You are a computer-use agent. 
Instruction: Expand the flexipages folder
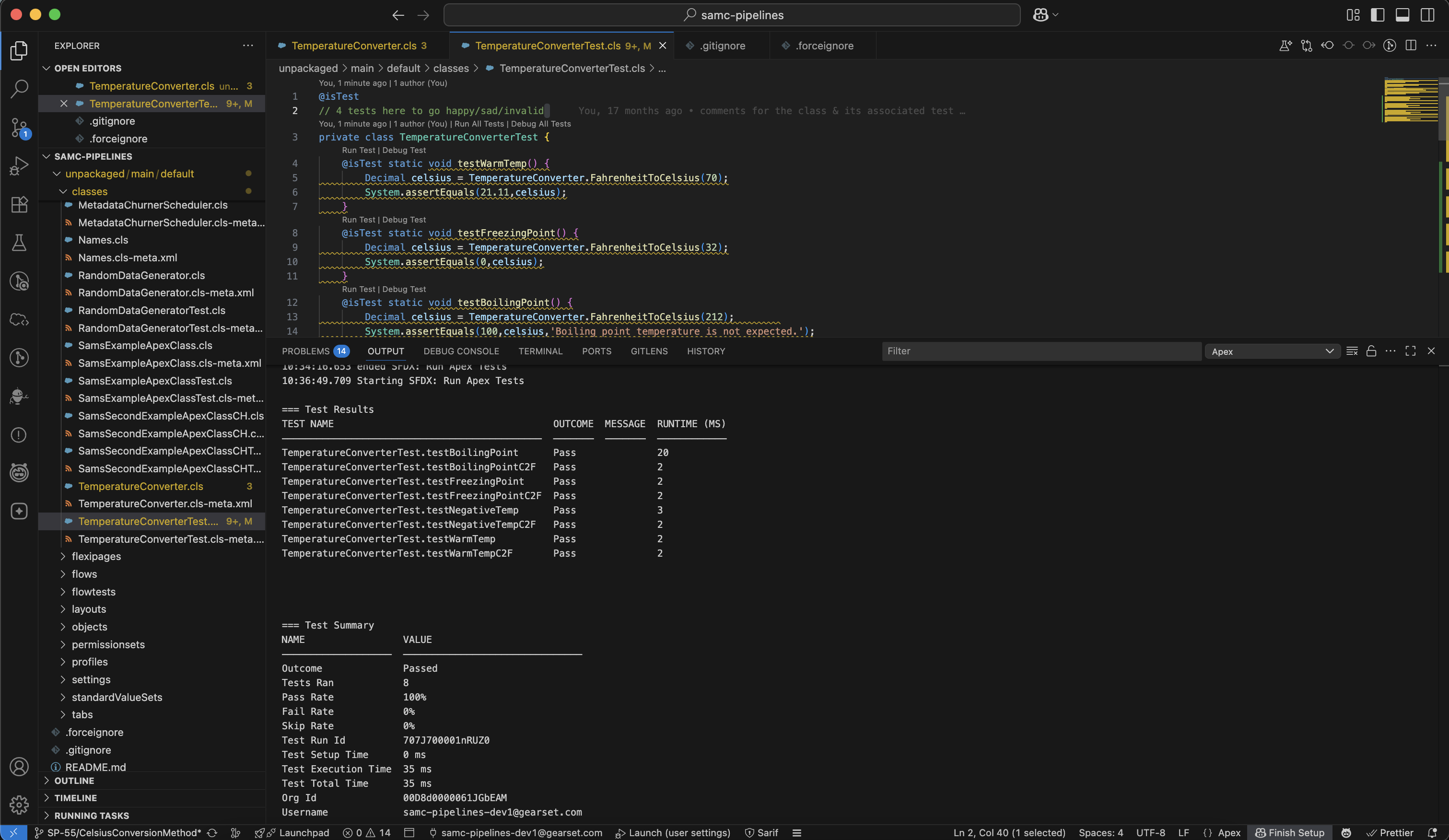[96, 556]
